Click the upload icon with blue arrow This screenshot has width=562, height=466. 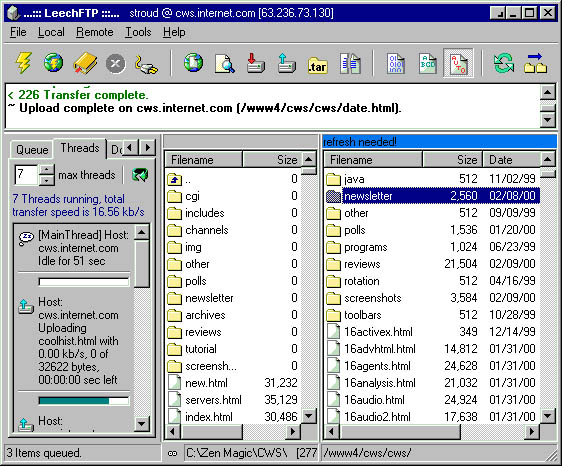(x=286, y=63)
